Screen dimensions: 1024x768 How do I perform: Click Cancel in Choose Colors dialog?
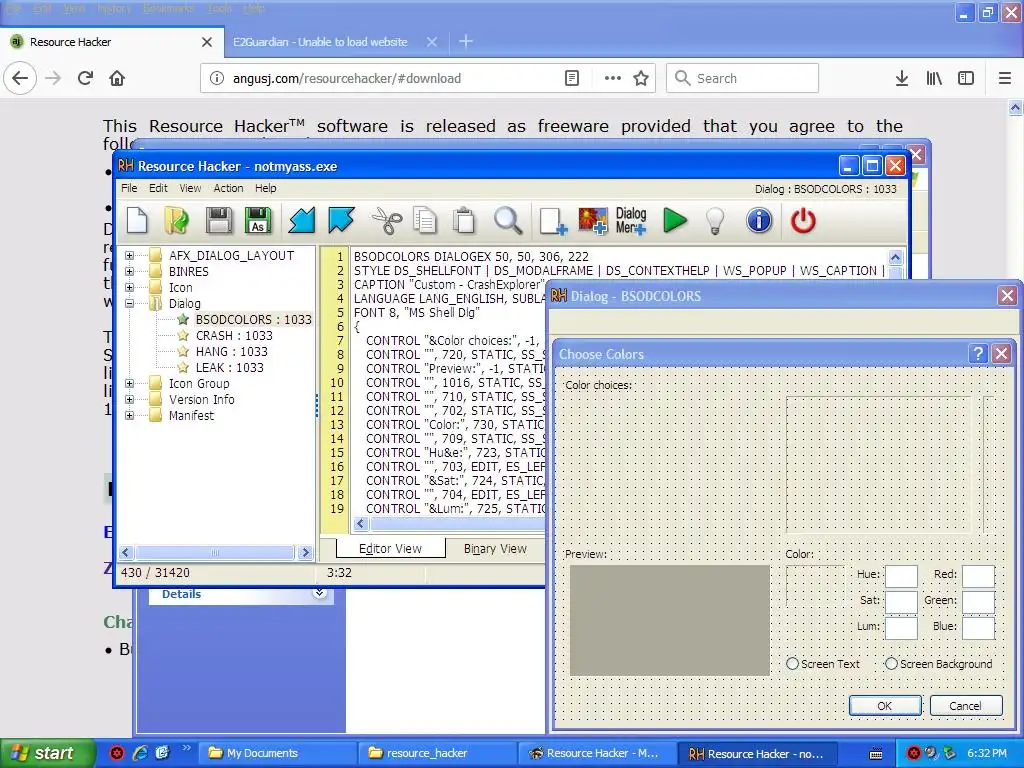(x=965, y=706)
